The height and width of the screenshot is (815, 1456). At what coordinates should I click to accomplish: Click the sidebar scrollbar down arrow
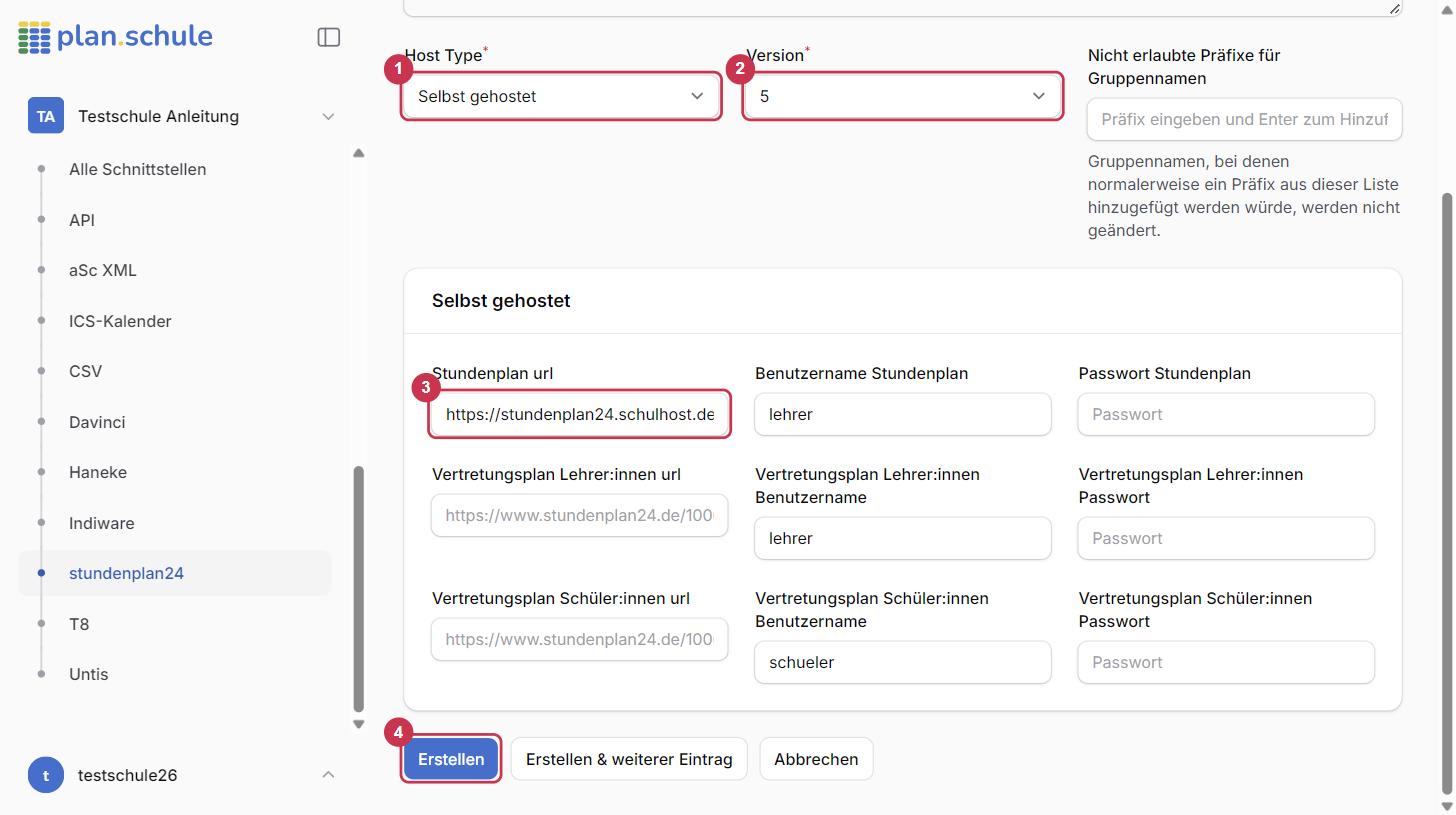pyautogui.click(x=359, y=724)
